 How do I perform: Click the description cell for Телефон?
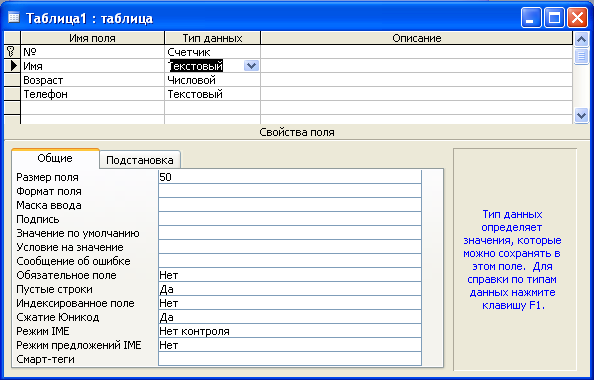click(x=417, y=94)
